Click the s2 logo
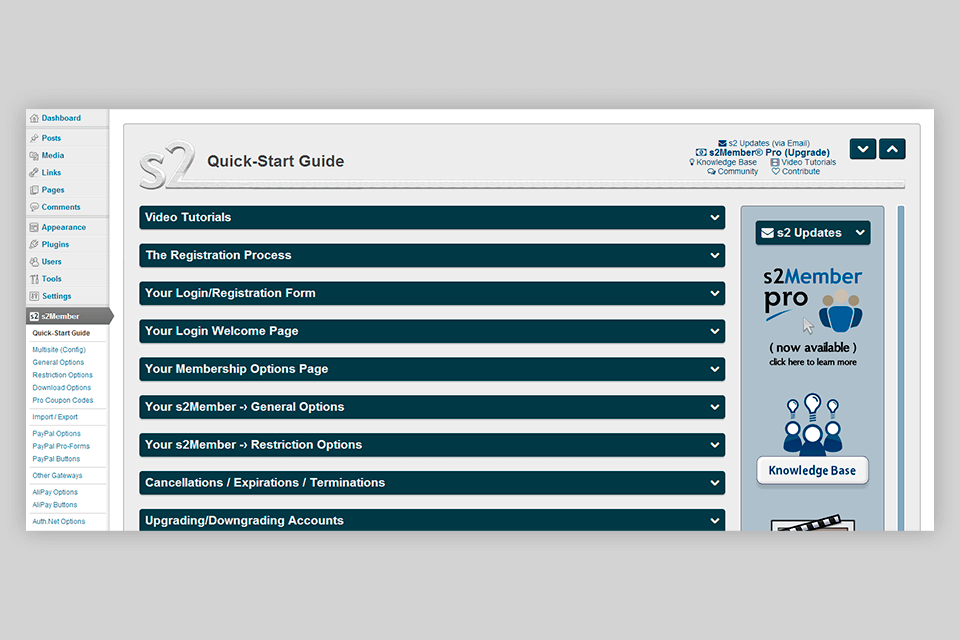Screen dimensions: 960x640 pyautogui.click(x=168, y=164)
